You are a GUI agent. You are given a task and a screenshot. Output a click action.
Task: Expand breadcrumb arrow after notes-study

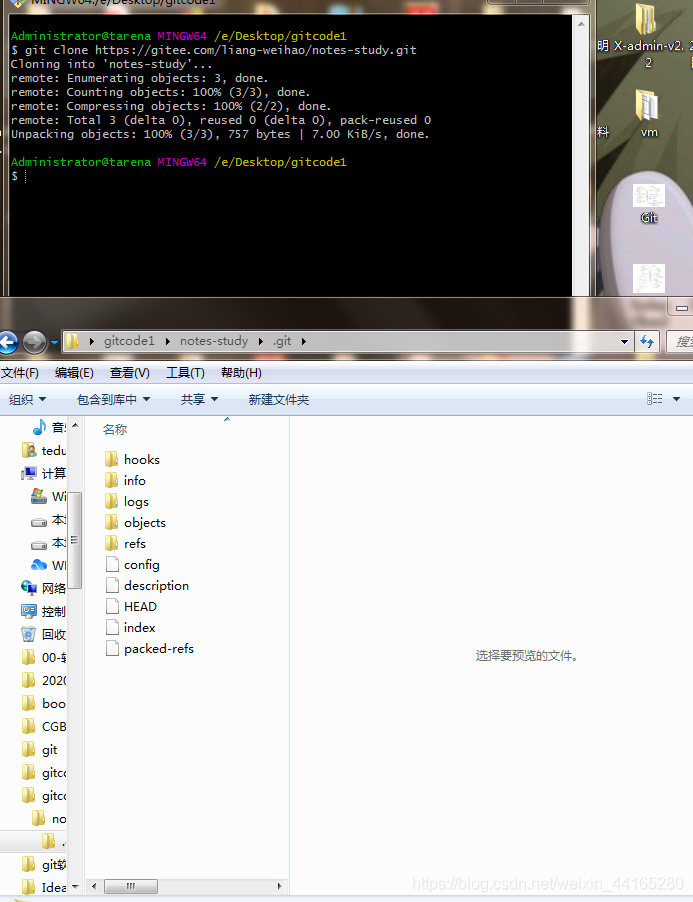pyautogui.click(x=260, y=342)
